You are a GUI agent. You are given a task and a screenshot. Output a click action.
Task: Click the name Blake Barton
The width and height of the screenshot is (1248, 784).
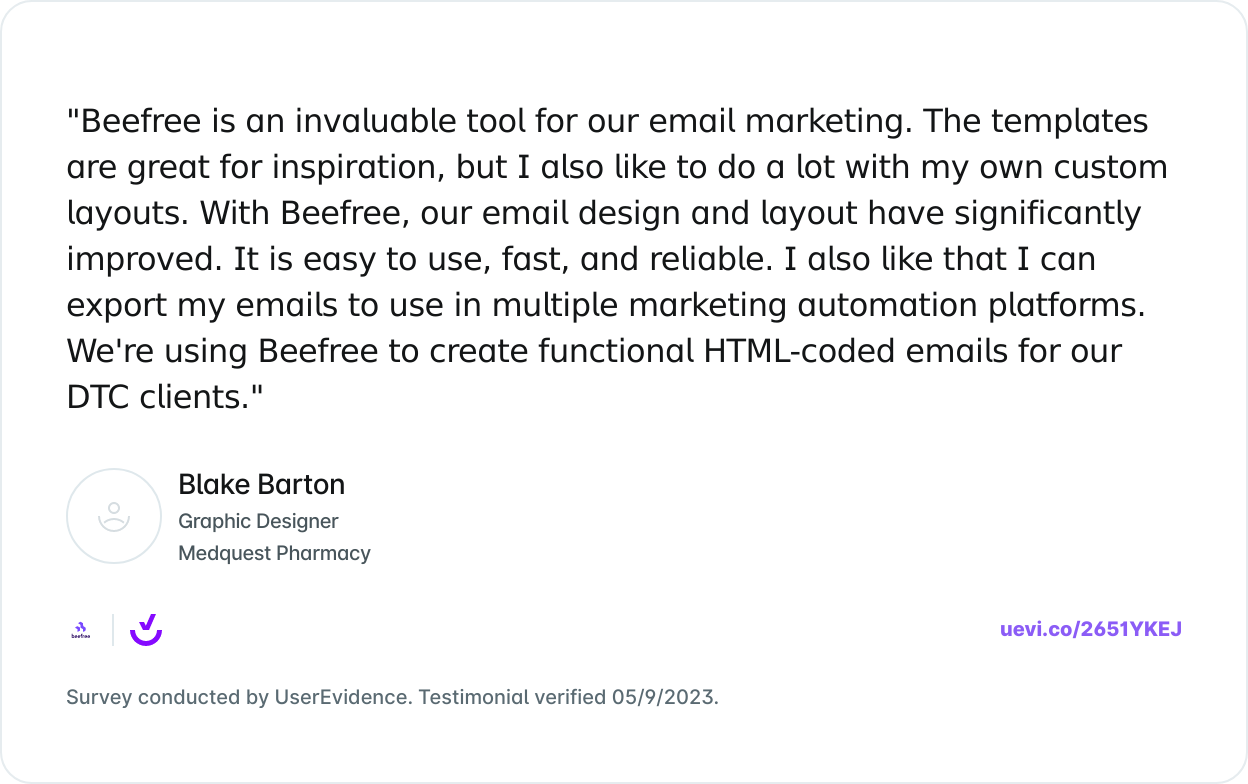coord(261,485)
